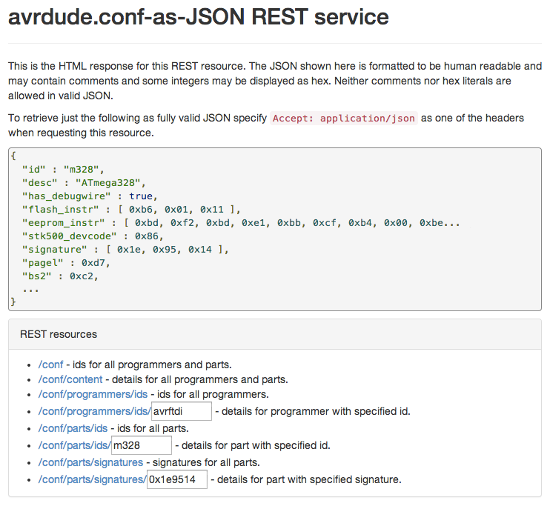Click the /conf/programmers/ids/ link before avrftdi field

94,411
